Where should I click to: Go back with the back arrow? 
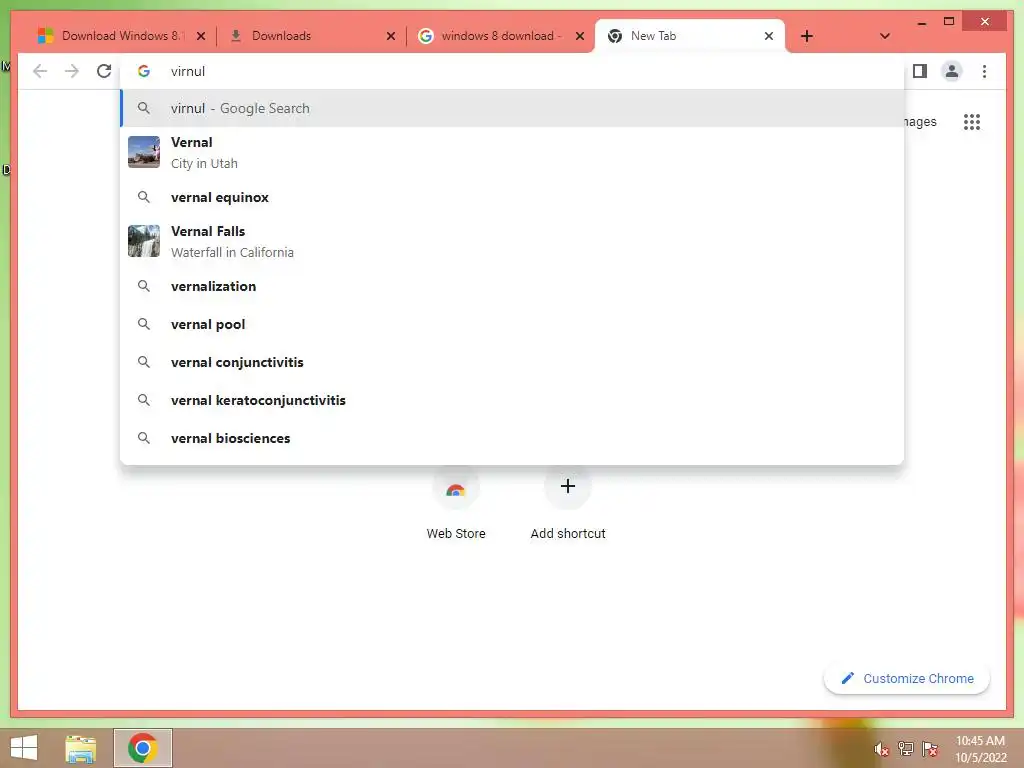point(40,71)
